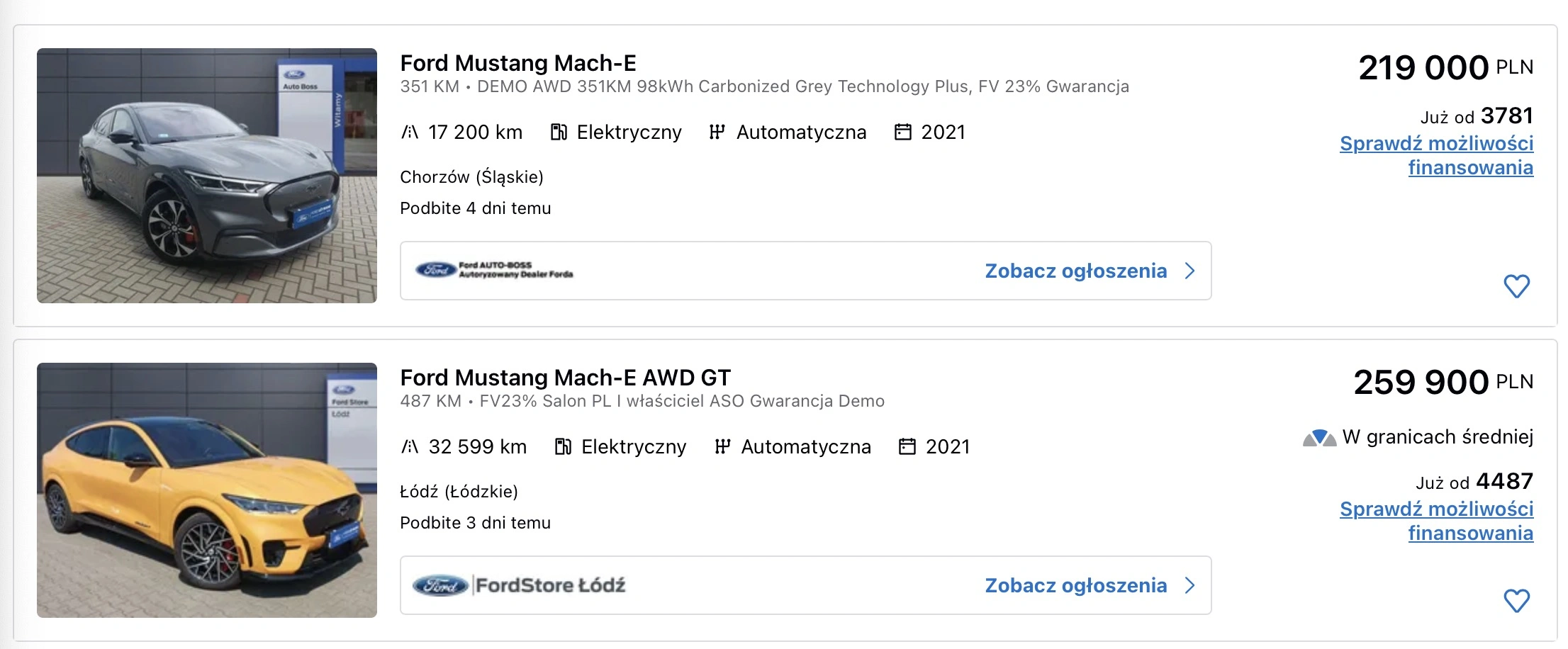Click the mileage icon next to 32 599 km
Image resolution: width=1568 pixels, height=649 pixels.
coord(410,447)
